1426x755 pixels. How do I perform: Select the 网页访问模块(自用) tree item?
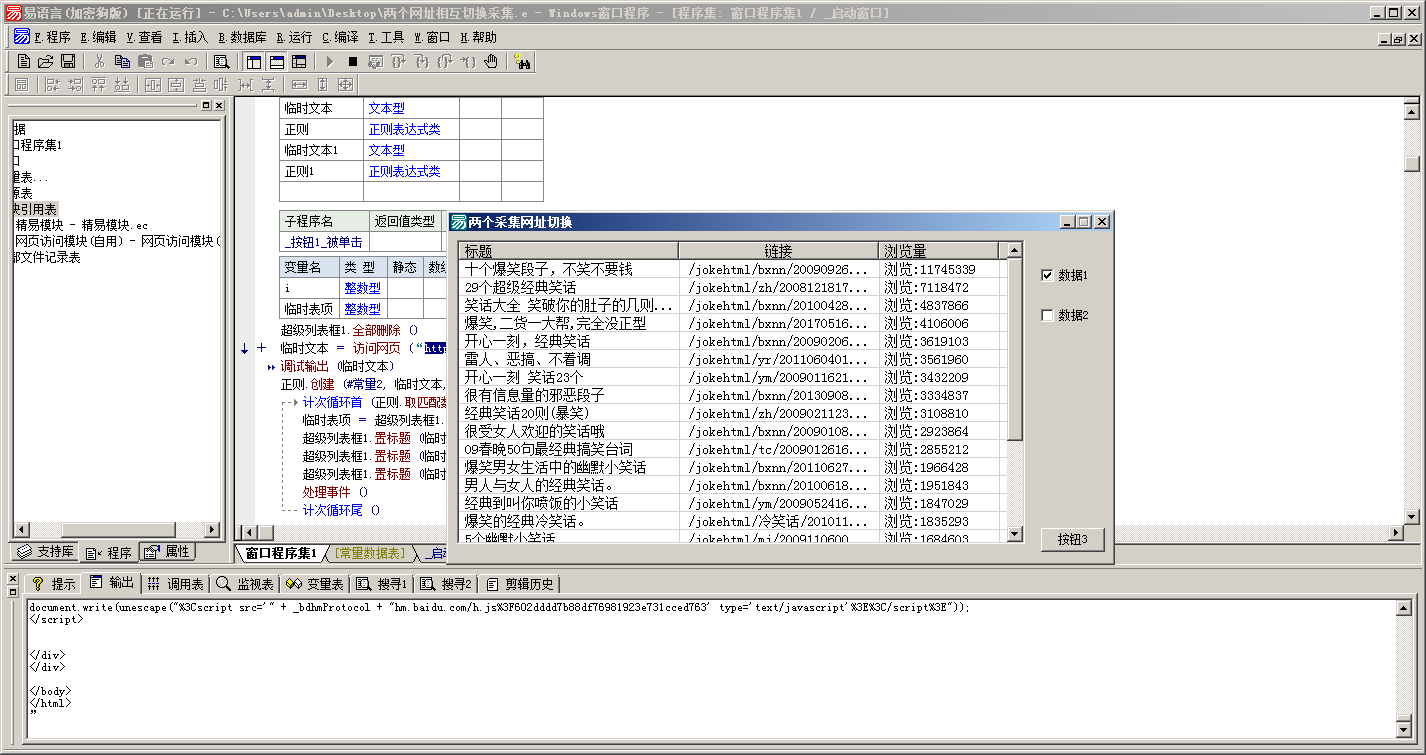(117, 241)
